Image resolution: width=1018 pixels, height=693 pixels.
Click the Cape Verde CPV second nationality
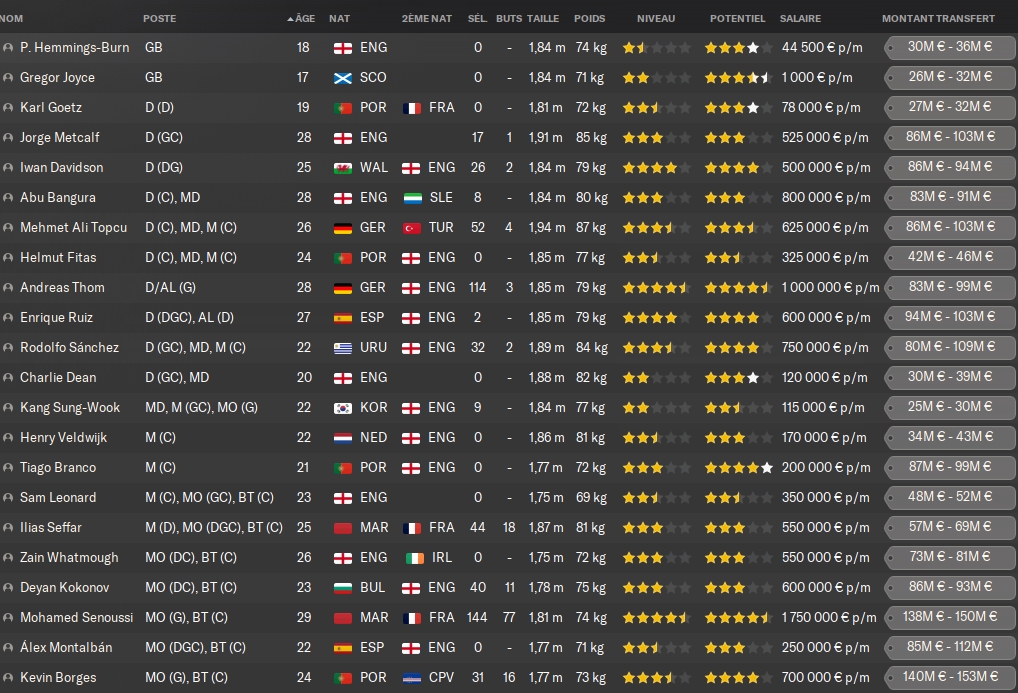pyautogui.click(x=428, y=677)
